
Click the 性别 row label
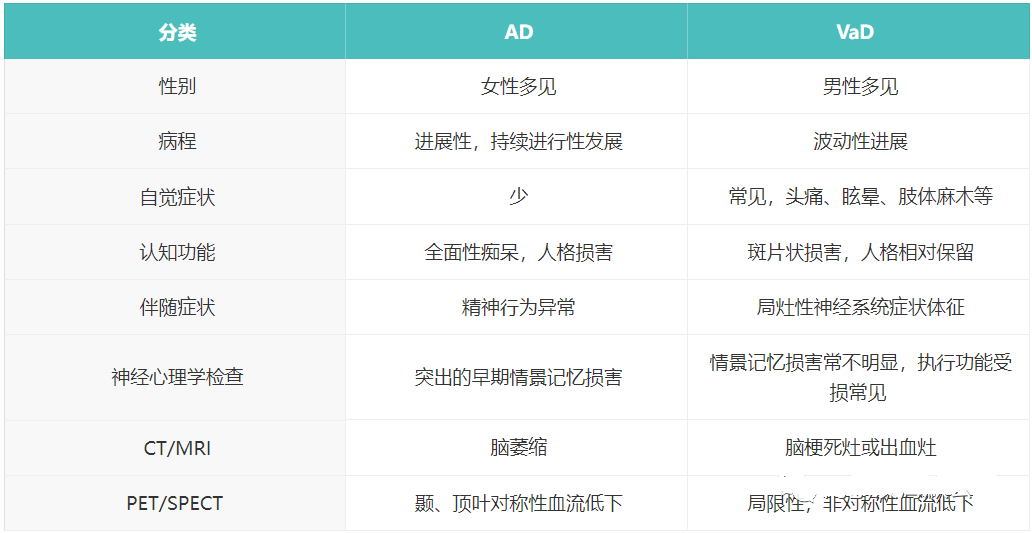tap(177, 86)
